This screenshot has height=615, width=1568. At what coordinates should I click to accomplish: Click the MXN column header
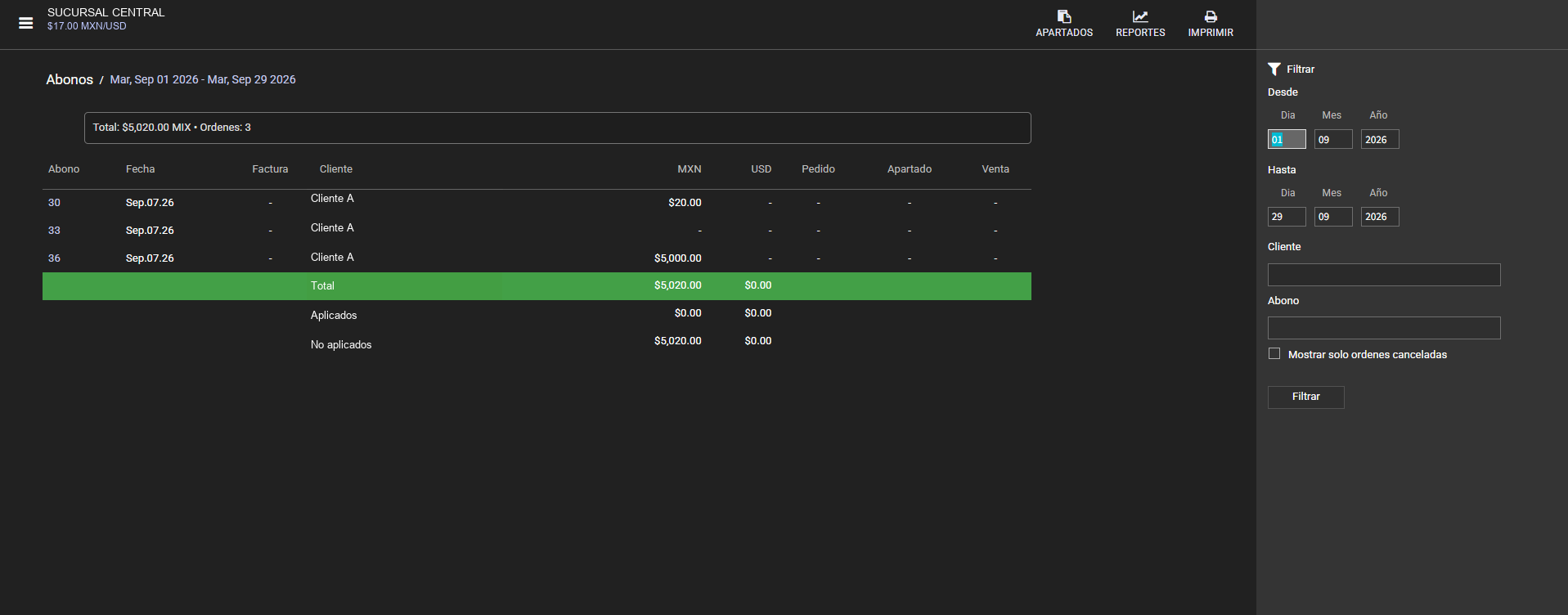coord(689,169)
